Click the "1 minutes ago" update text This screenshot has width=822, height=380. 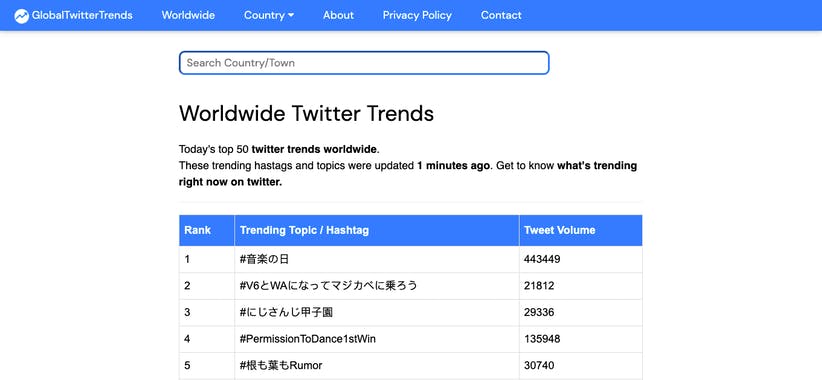tap(454, 166)
